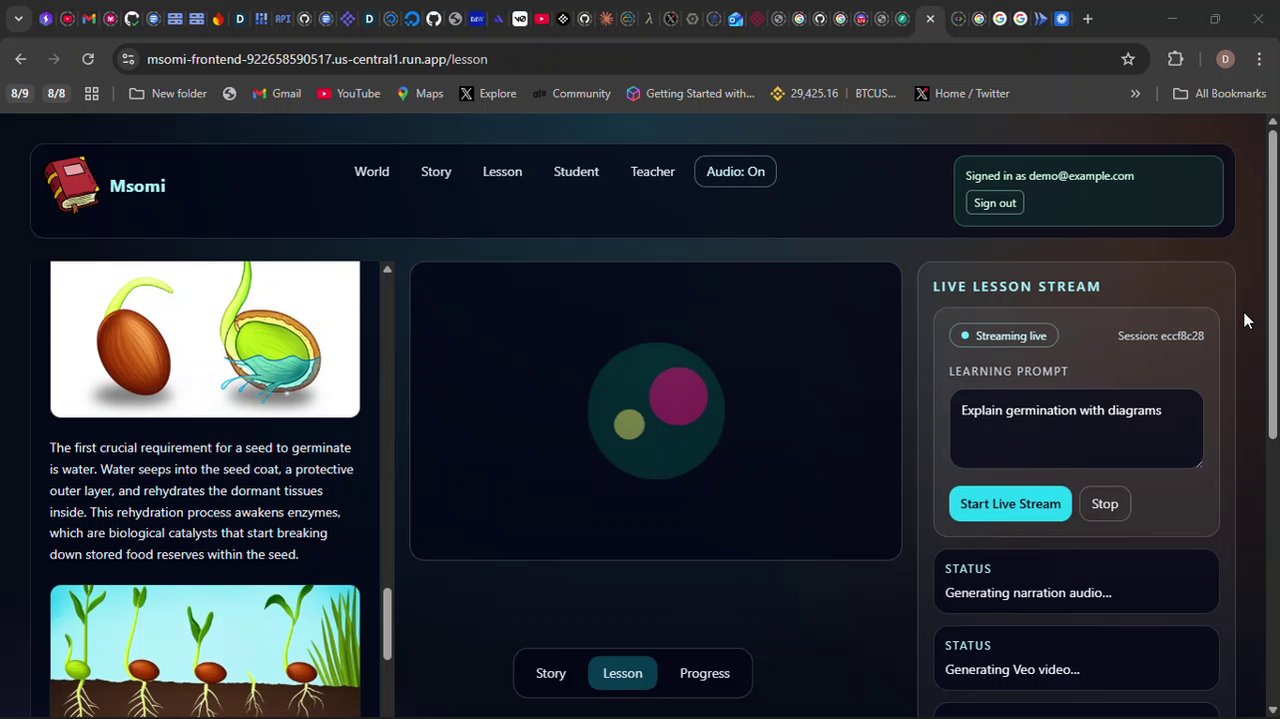The height and width of the screenshot is (719, 1280).
Task: Reload the current page
Action: click(x=88, y=59)
